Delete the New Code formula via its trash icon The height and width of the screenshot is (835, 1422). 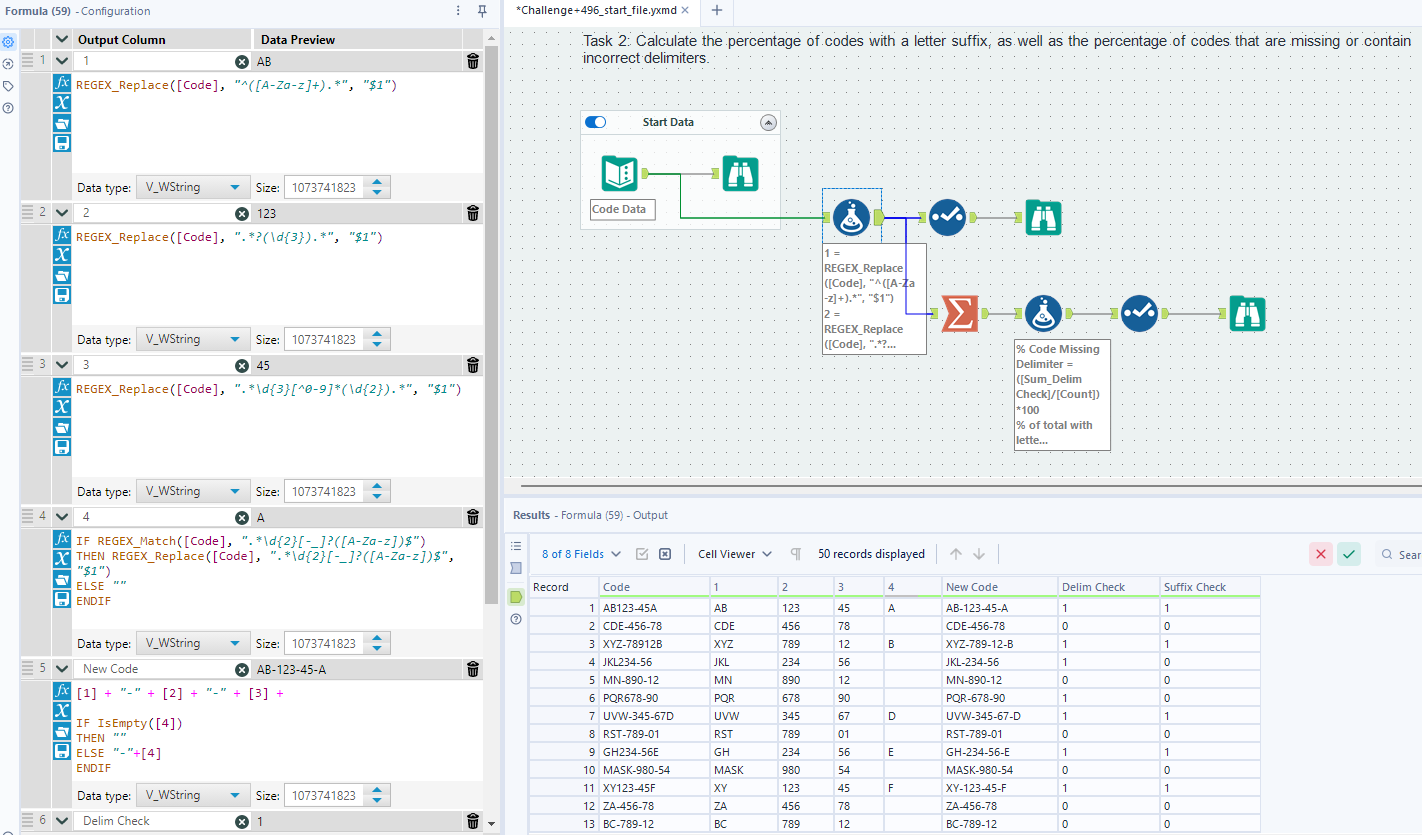pos(472,669)
